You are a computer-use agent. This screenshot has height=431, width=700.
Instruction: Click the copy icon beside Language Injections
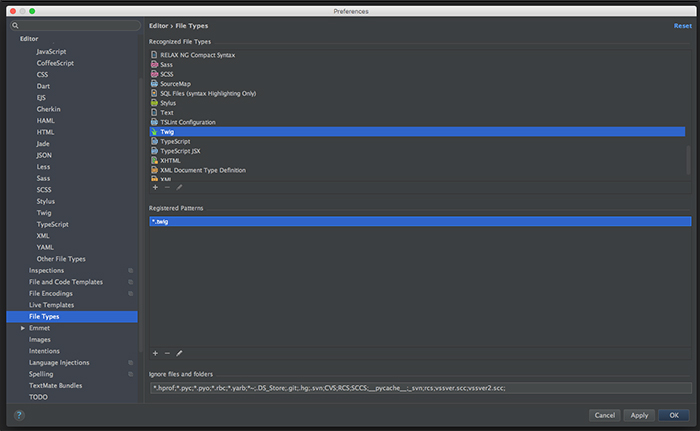(130, 363)
